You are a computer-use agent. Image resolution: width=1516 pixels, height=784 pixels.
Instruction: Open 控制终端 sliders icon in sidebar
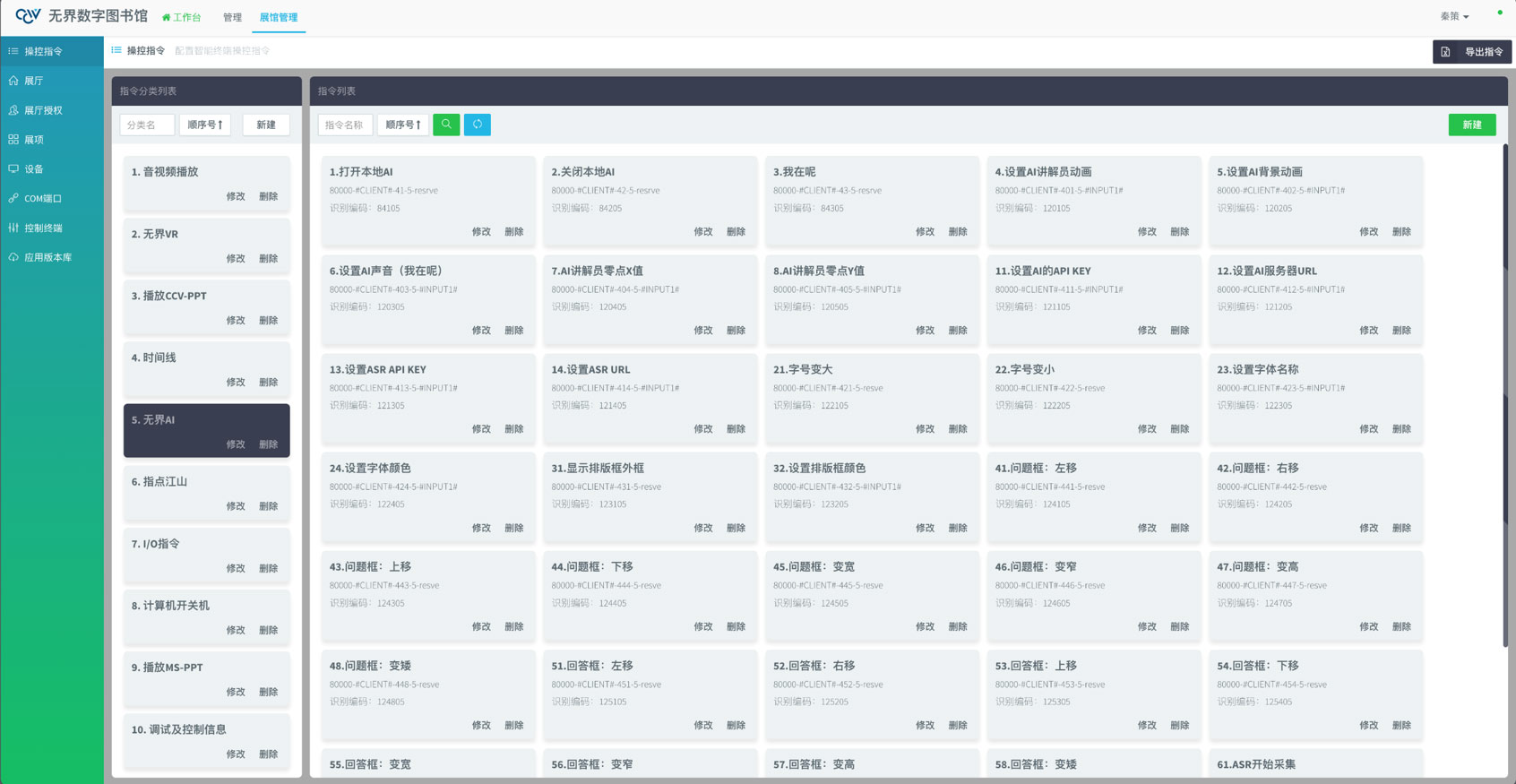click(x=13, y=228)
